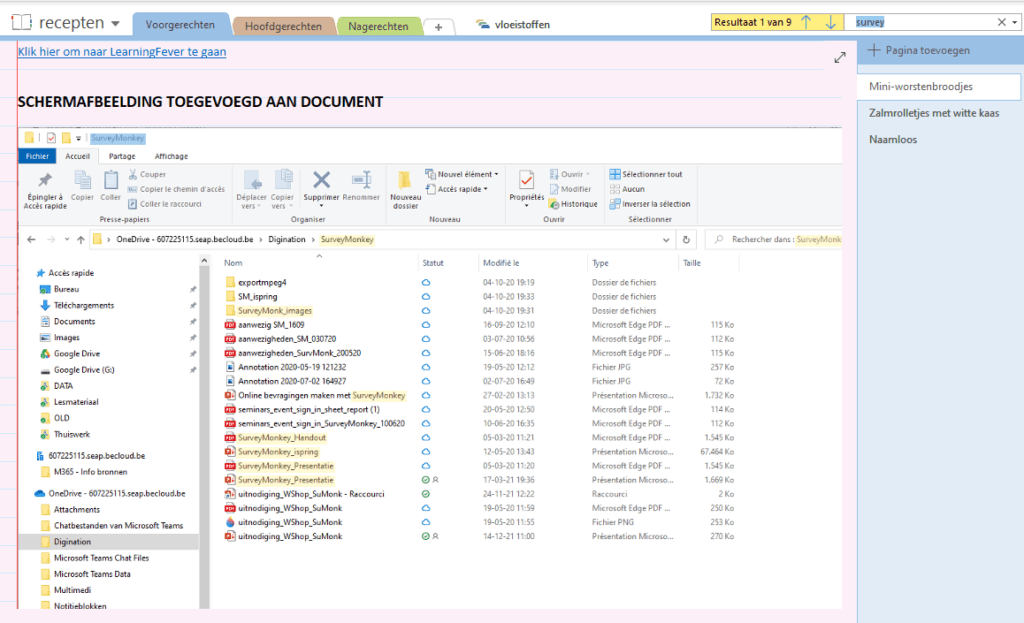
Task: Open the vloeistoffen section group
Action: tap(513, 25)
